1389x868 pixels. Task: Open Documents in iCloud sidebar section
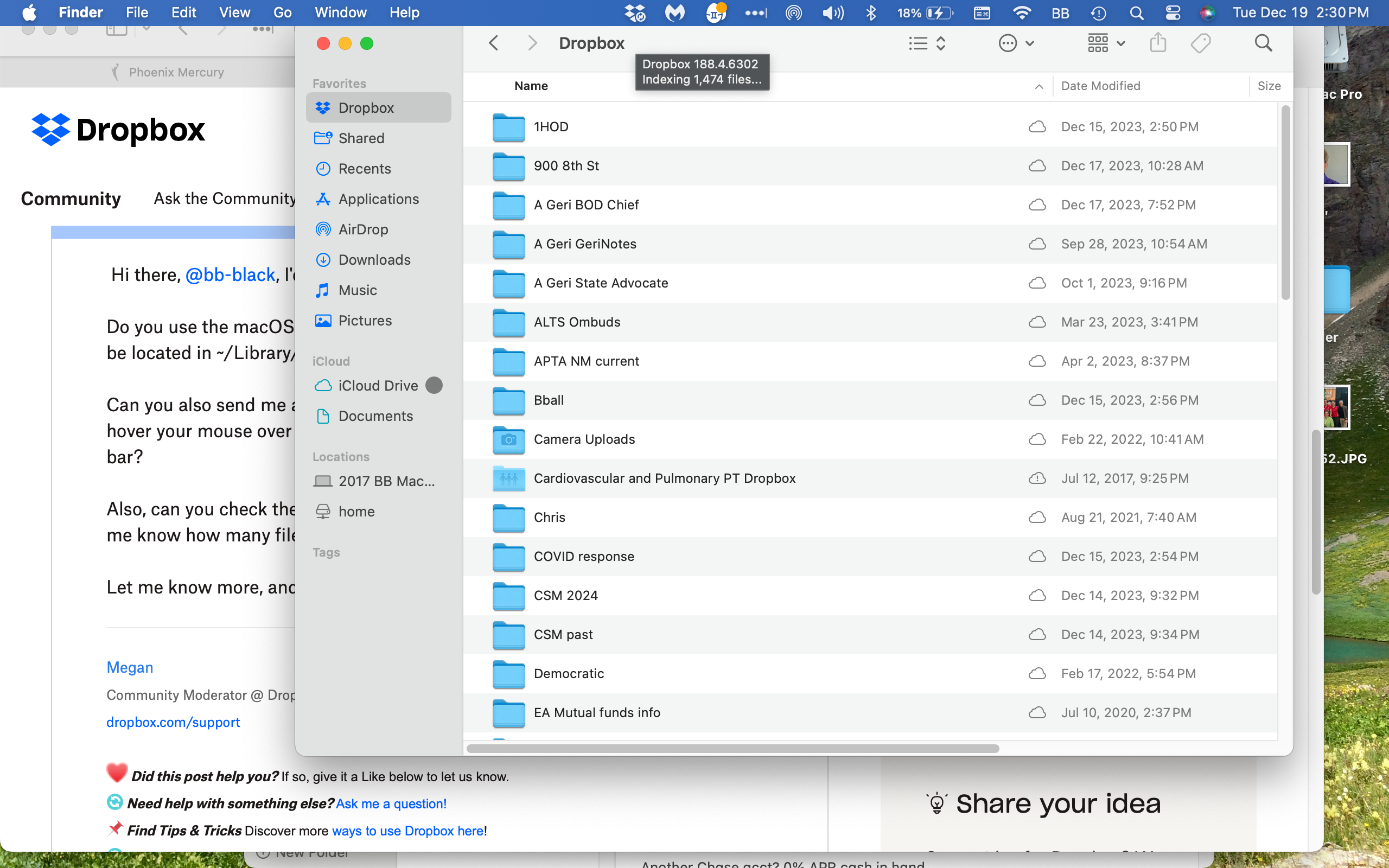378,416
